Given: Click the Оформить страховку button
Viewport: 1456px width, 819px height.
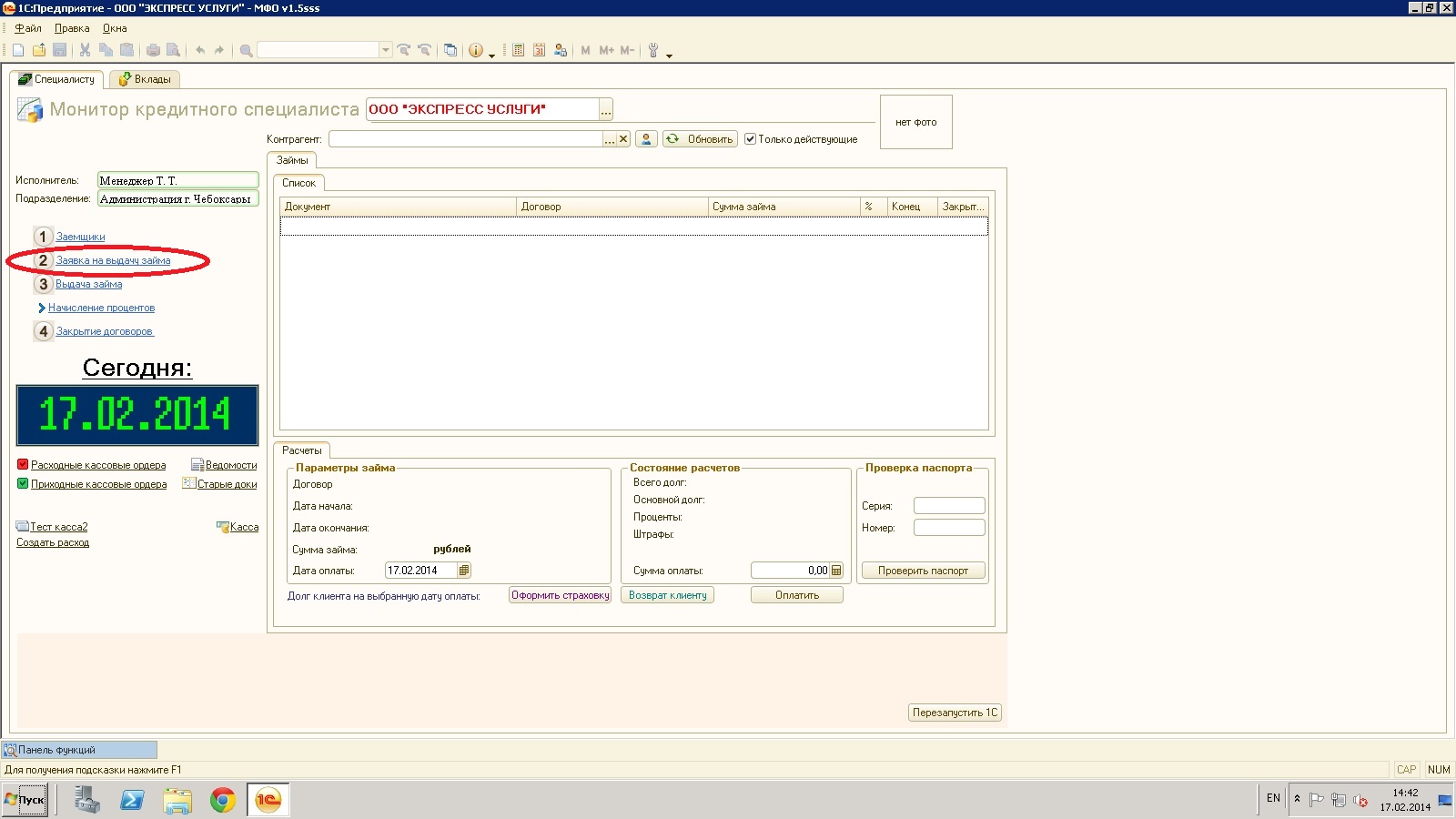Looking at the screenshot, I should [560, 595].
